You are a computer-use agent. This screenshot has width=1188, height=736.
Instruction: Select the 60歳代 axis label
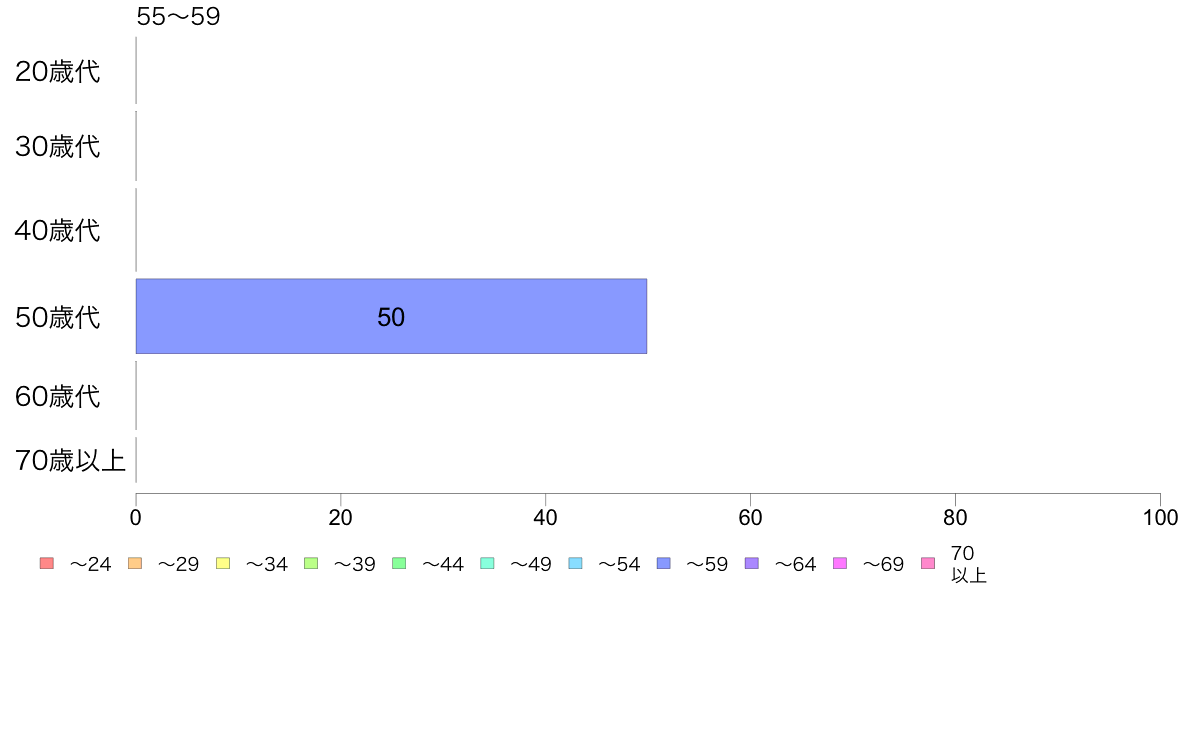pyautogui.click(x=58, y=396)
